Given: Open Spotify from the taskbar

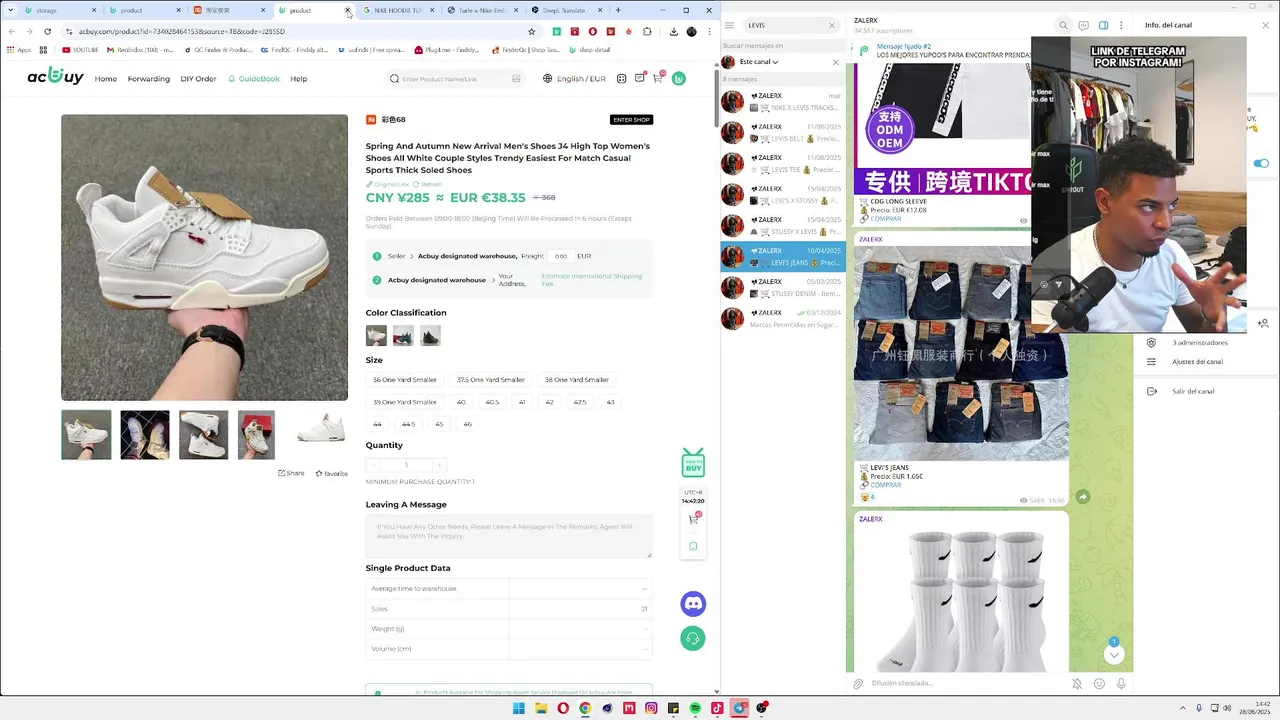Looking at the screenshot, I should pos(695,708).
